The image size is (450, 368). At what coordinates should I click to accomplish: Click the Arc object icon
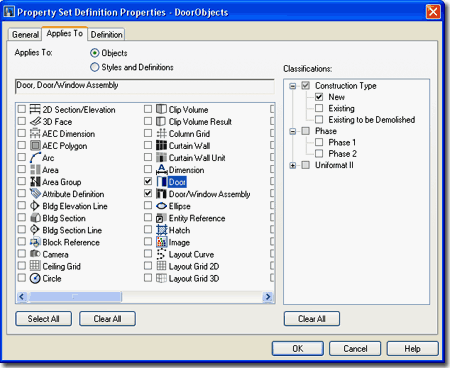click(35, 157)
